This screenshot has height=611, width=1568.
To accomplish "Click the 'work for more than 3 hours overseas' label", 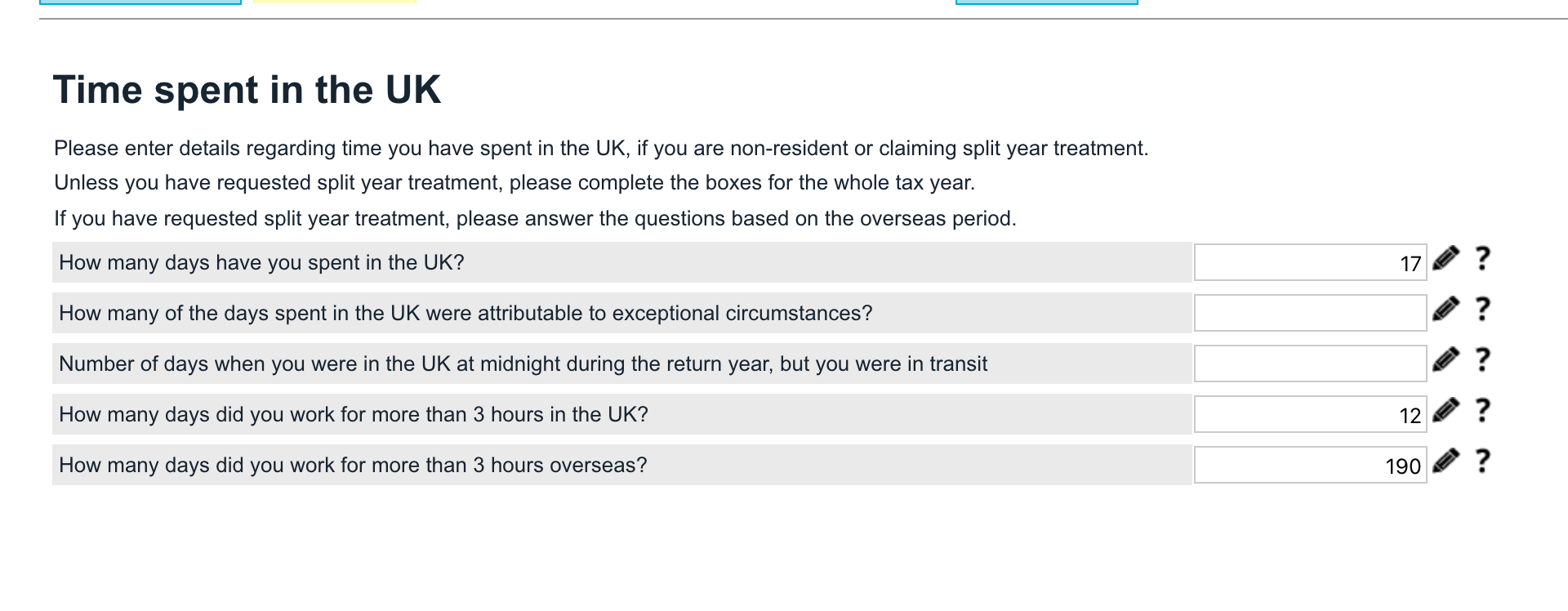I will click(x=353, y=466).
